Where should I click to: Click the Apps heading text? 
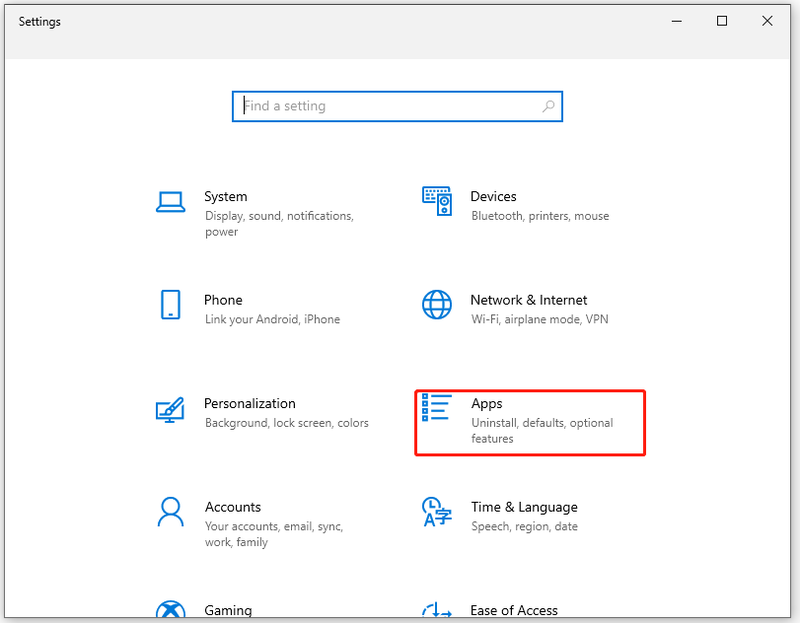pos(487,404)
